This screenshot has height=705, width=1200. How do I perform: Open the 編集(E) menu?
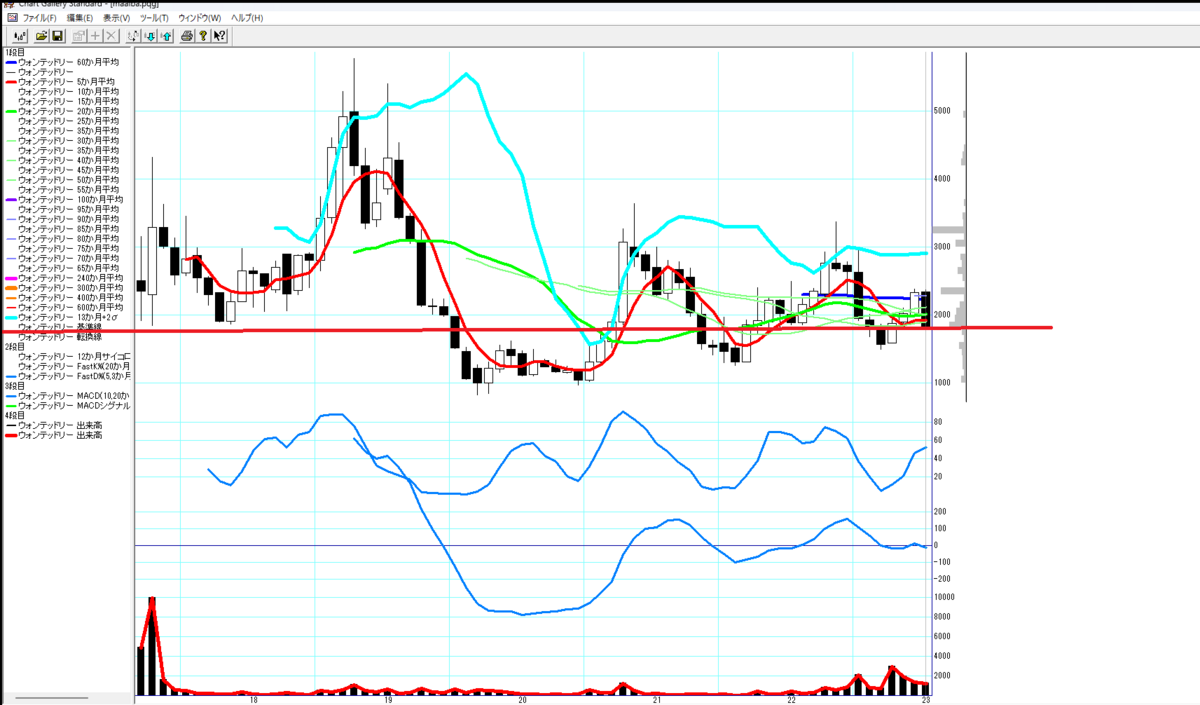(80, 18)
